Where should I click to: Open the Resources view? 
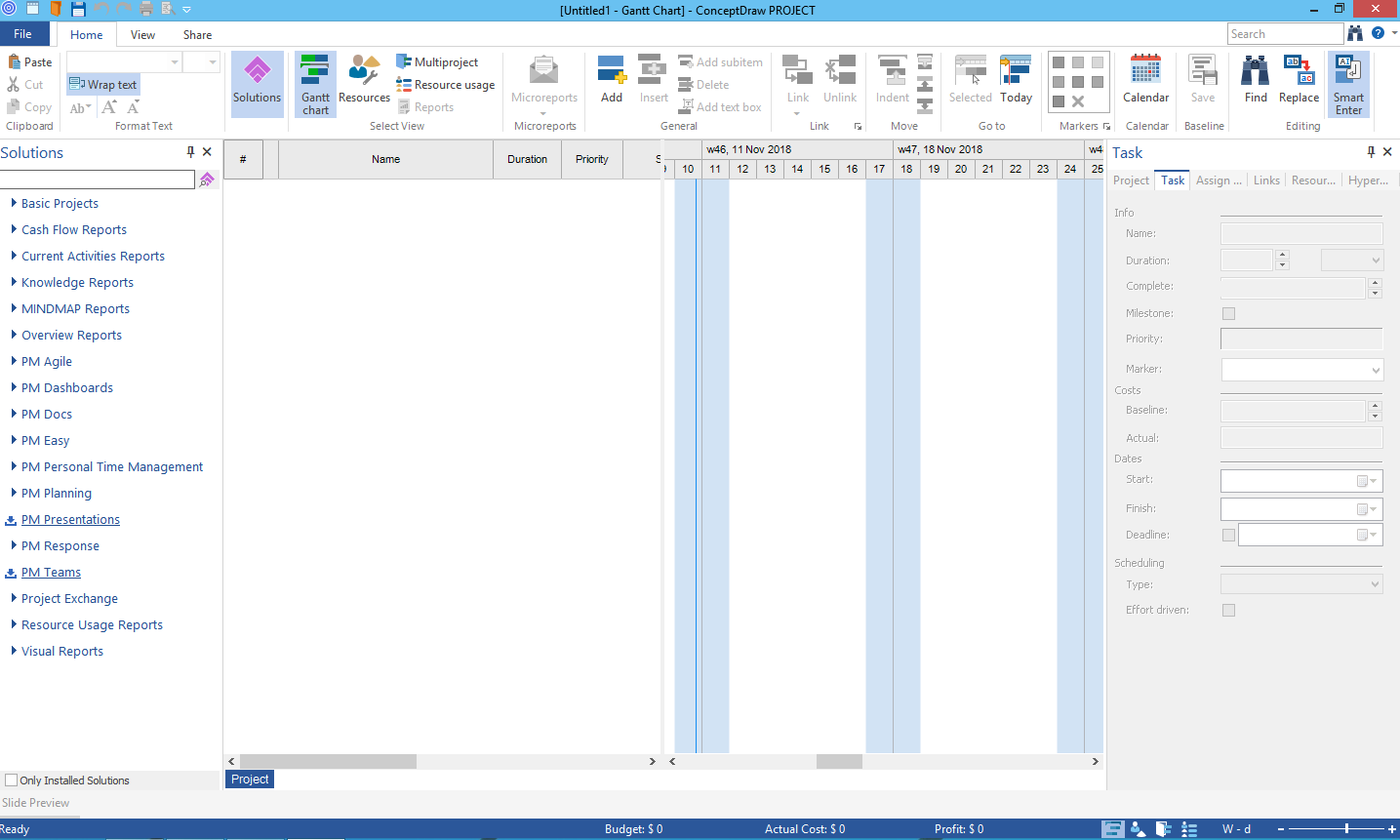(364, 80)
